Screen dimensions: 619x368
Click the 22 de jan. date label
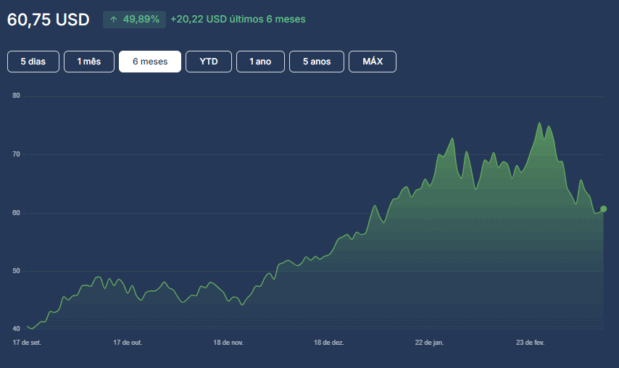[429, 342]
